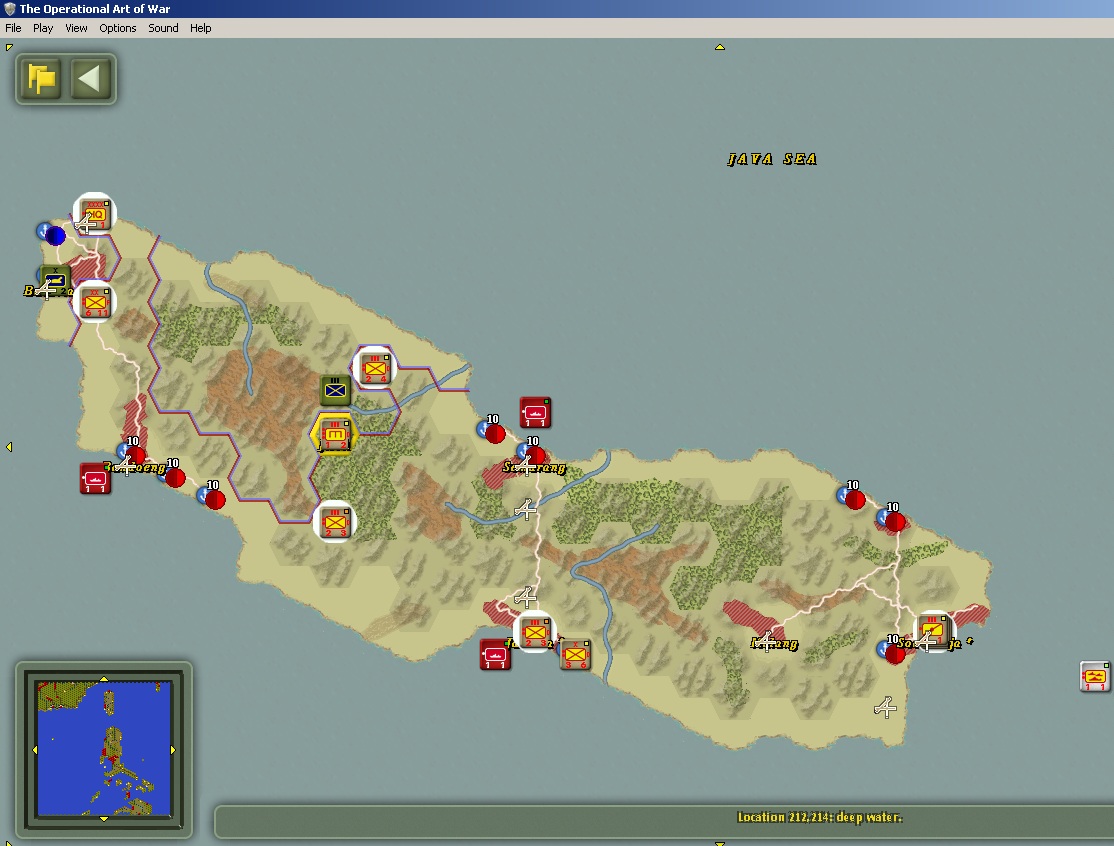Click inside the mini-map overview

click(x=104, y=749)
